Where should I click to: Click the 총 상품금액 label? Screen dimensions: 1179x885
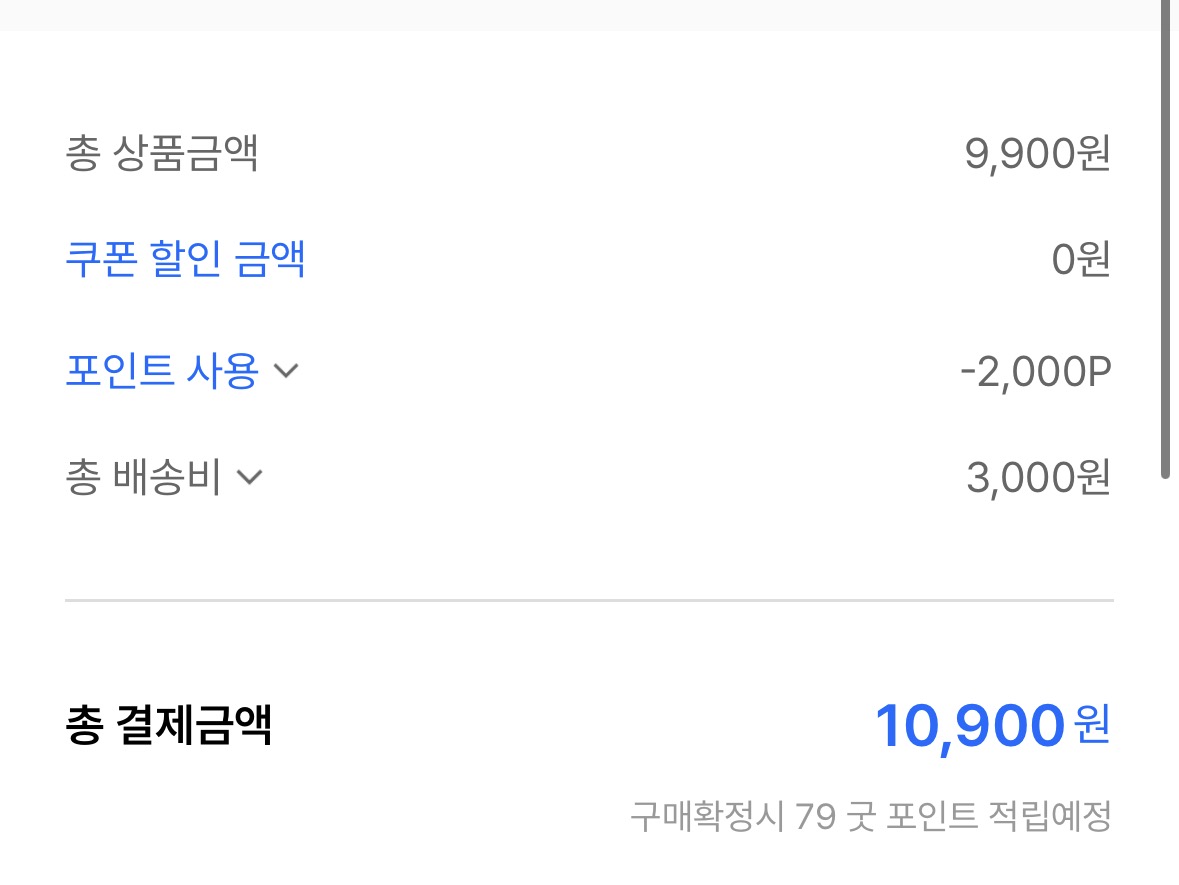coord(162,154)
